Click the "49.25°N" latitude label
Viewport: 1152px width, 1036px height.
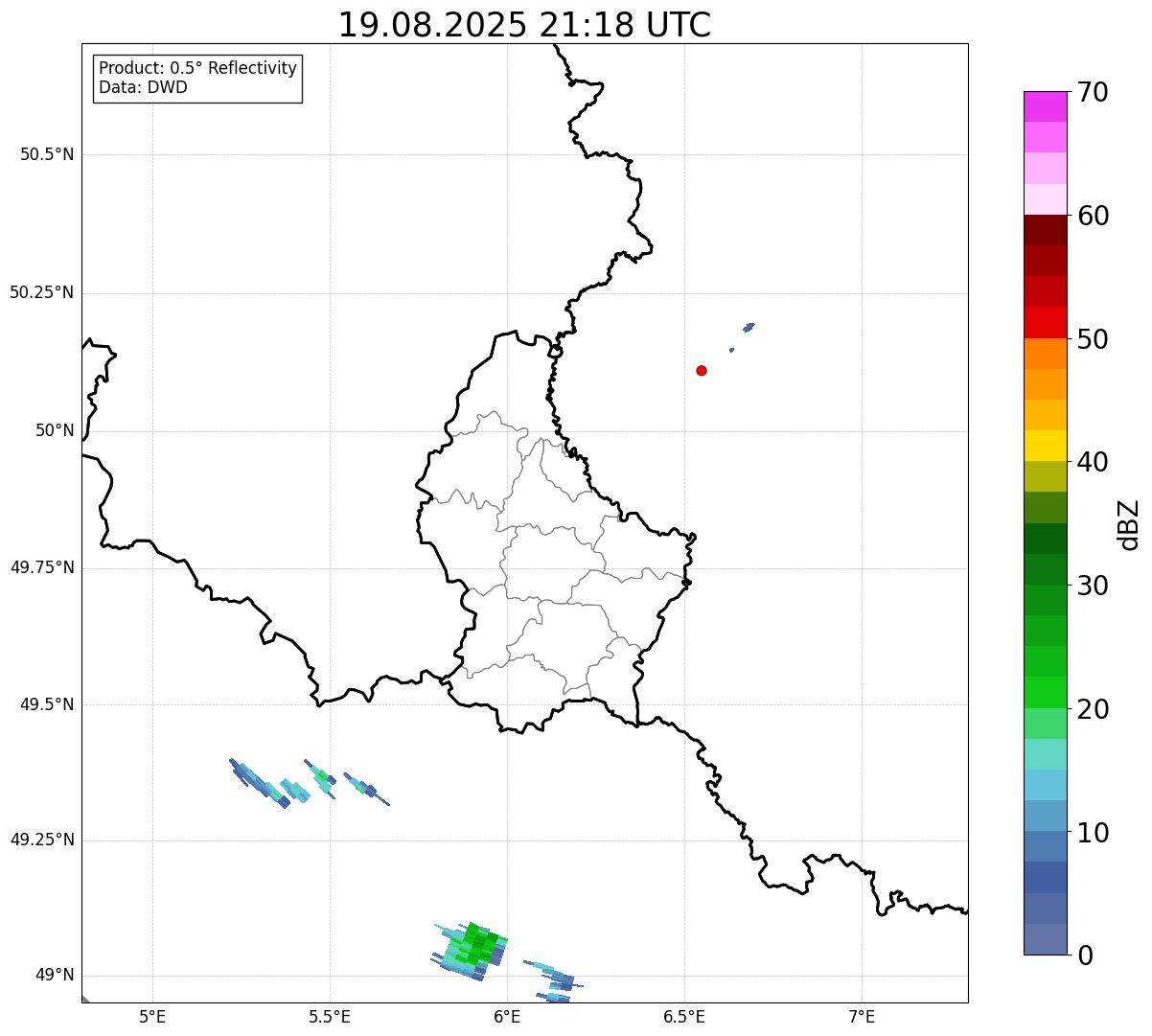coord(42,840)
